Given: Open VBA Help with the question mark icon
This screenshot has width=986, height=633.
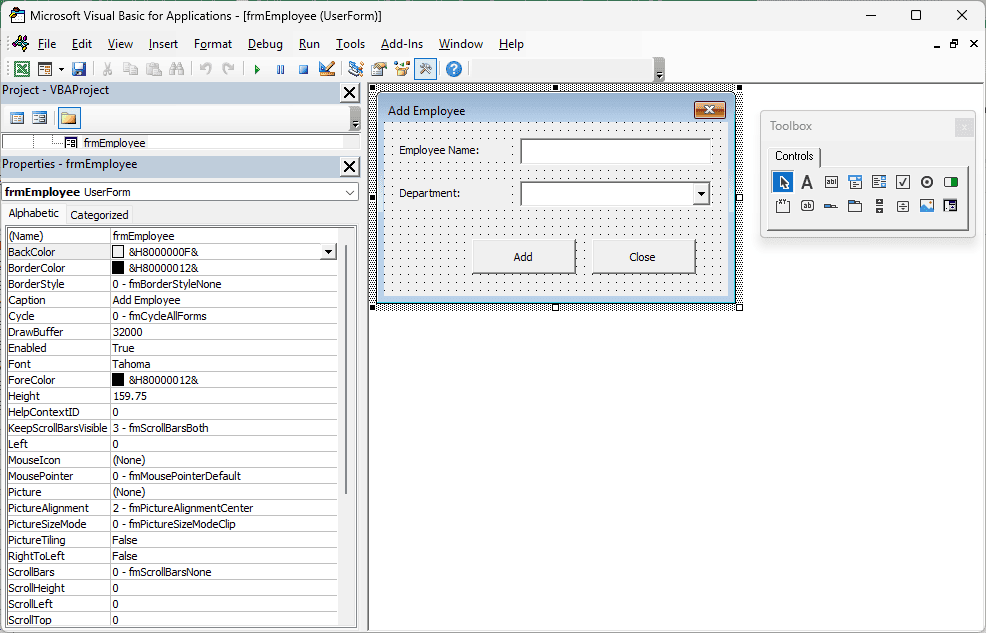Looking at the screenshot, I should coord(454,69).
